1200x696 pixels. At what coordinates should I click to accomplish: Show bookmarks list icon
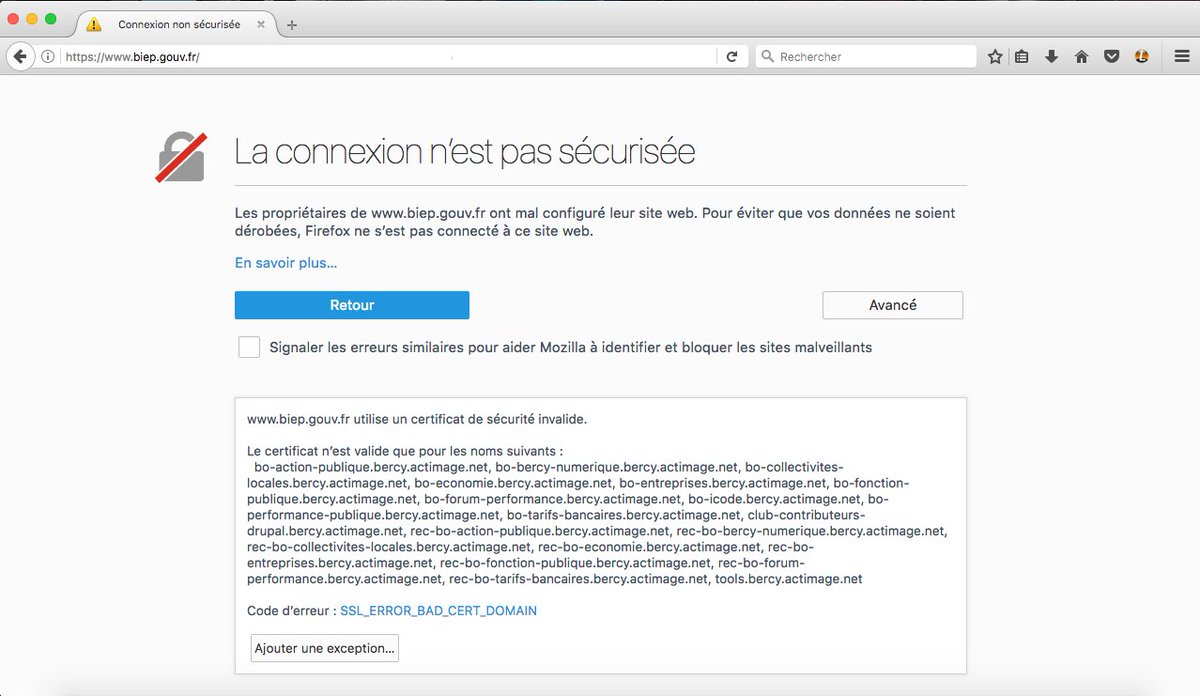(1022, 57)
